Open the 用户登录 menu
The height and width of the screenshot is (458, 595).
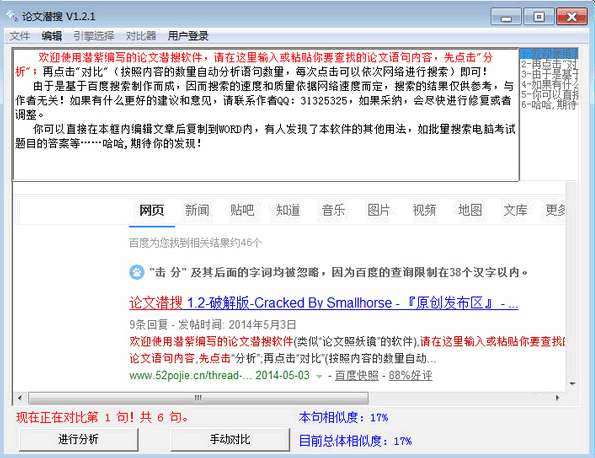[x=188, y=36]
